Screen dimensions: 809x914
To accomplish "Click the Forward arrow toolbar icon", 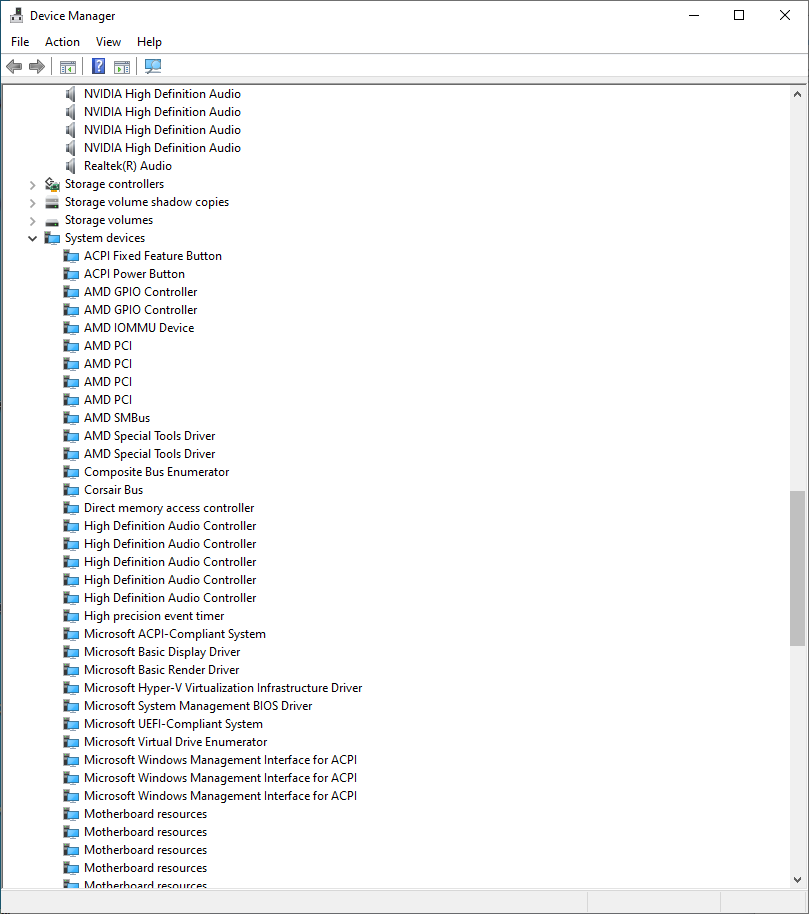I will [37, 66].
